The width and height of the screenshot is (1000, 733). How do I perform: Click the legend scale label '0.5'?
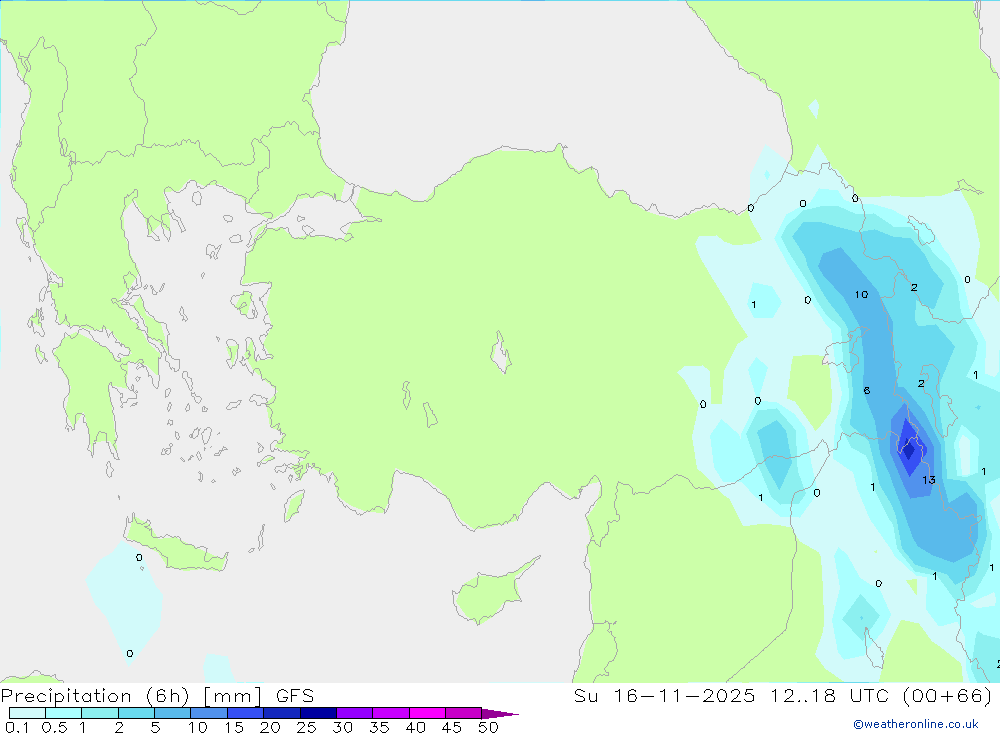pos(54,727)
